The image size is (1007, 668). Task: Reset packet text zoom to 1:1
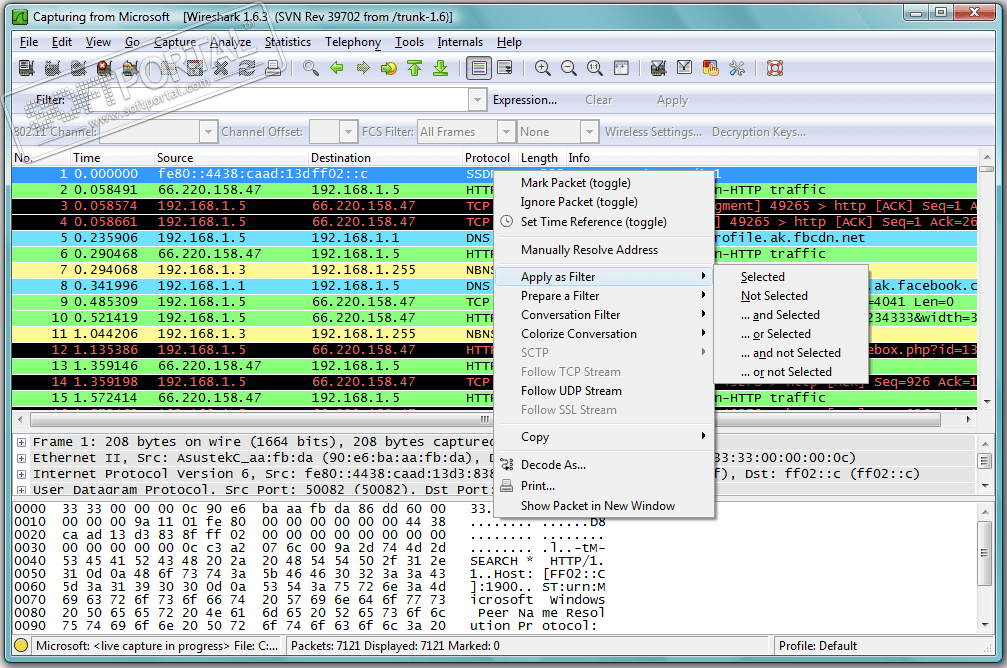pos(595,68)
